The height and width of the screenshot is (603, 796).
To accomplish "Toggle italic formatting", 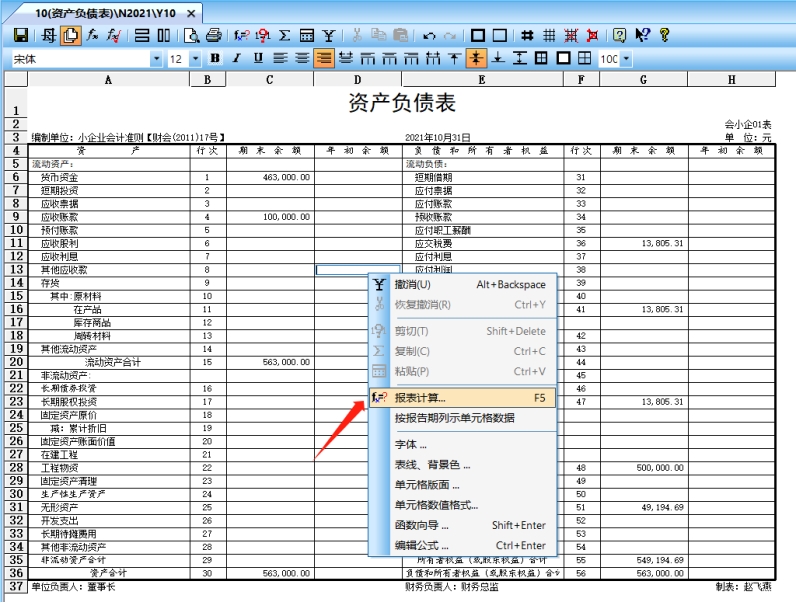I will coord(236,59).
